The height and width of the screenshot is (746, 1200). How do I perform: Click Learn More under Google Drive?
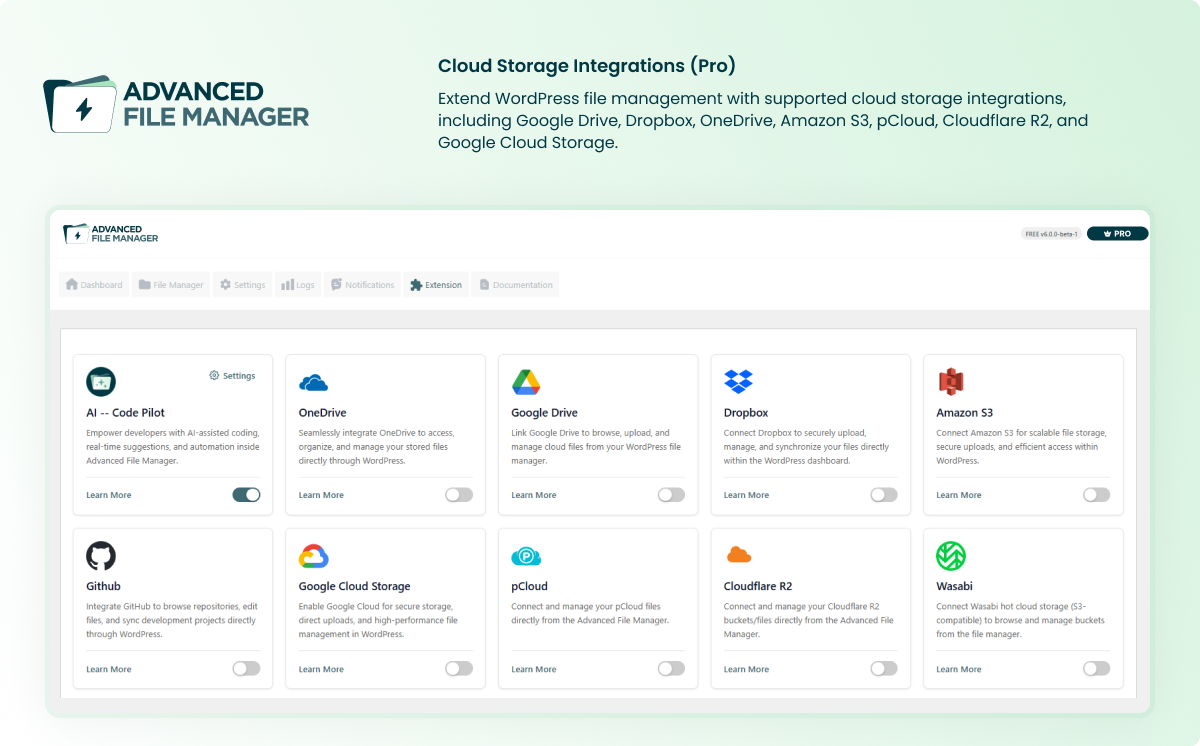click(534, 495)
